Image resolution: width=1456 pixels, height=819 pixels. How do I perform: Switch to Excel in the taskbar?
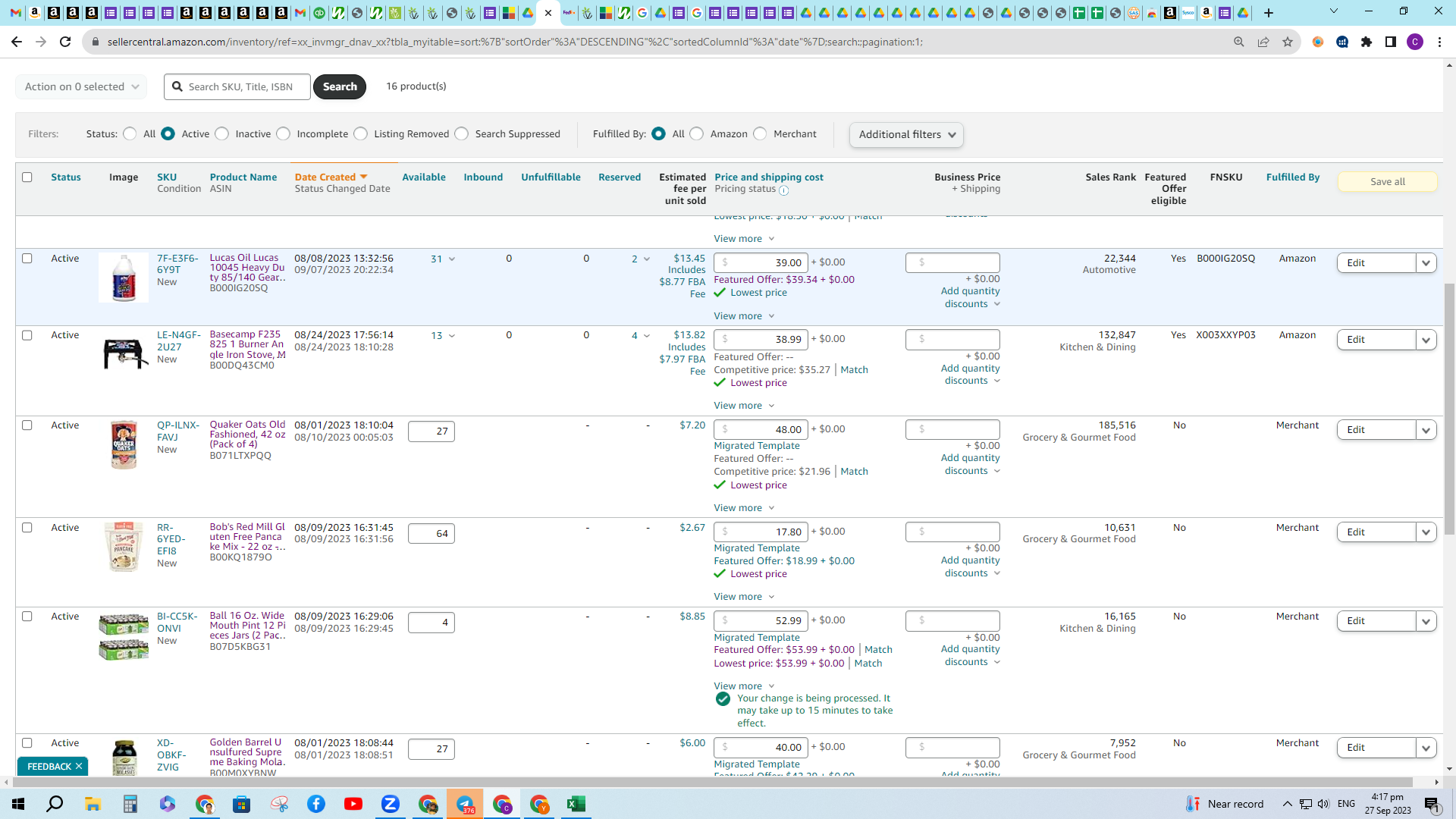pyautogui.click(x=576, y=804)
